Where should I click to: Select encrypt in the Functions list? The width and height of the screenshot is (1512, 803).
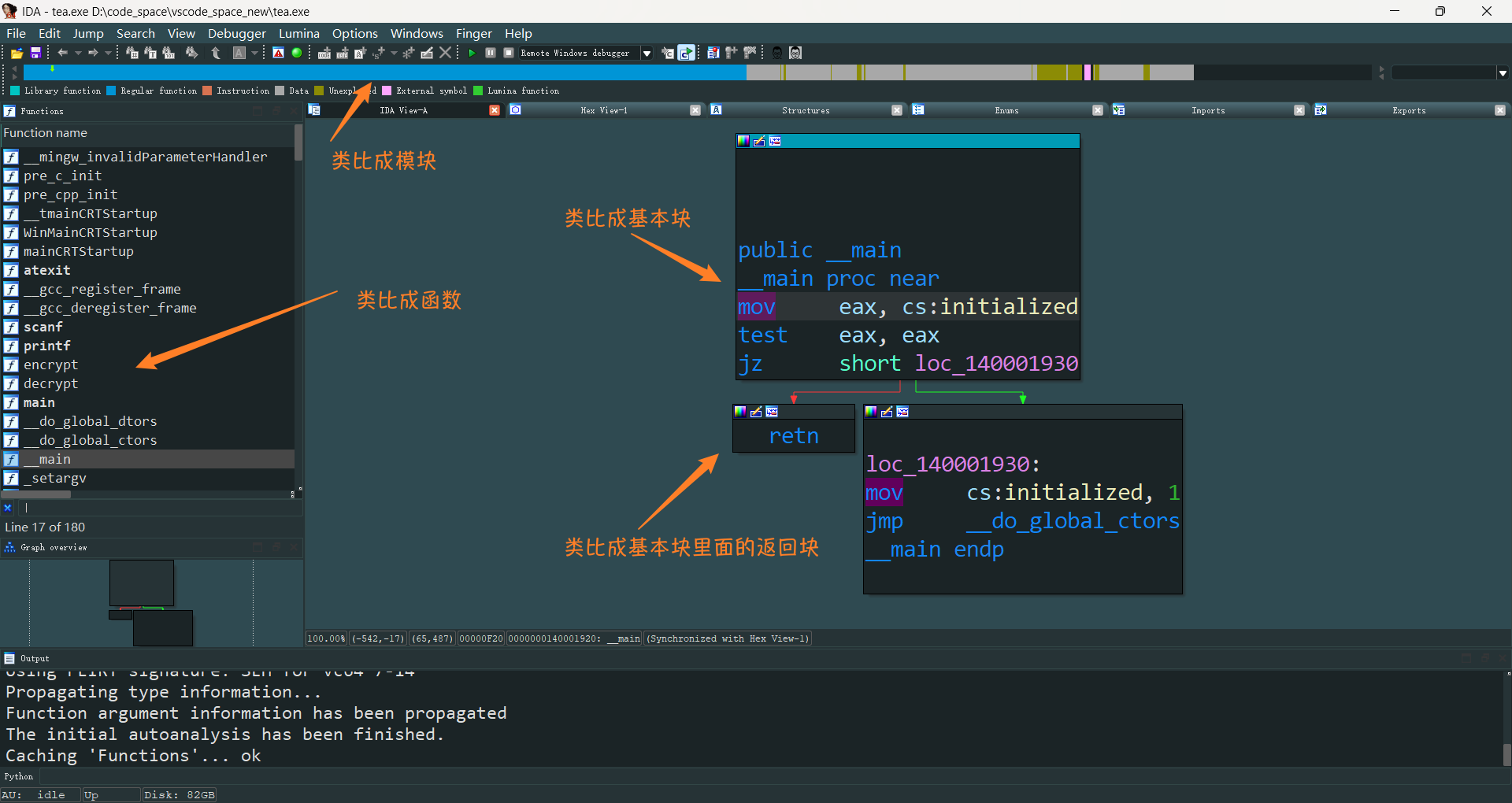click(147, 364)
